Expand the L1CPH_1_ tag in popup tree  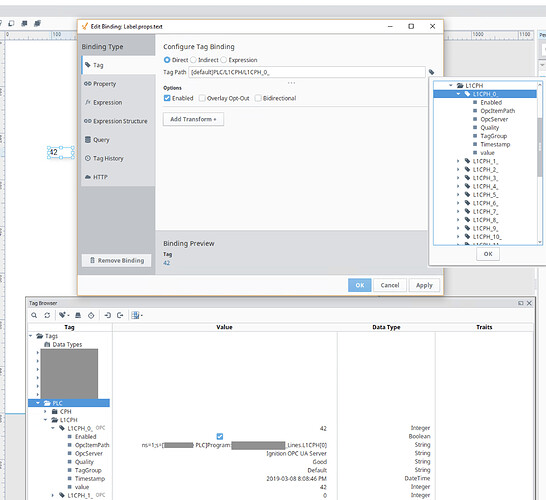pos(458,161)
